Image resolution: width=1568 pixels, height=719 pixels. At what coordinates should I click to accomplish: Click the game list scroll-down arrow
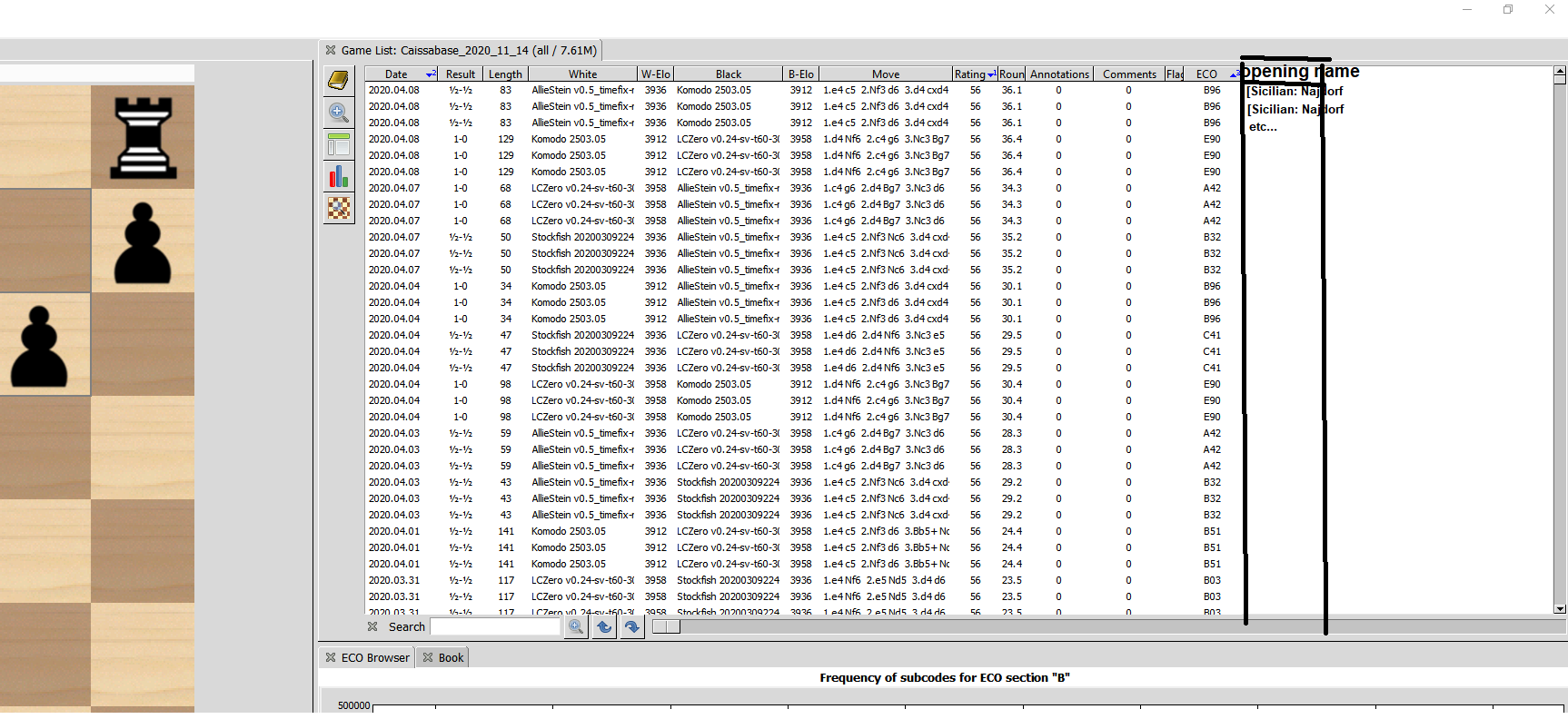pyautogui.click(x=1560, y=609)
